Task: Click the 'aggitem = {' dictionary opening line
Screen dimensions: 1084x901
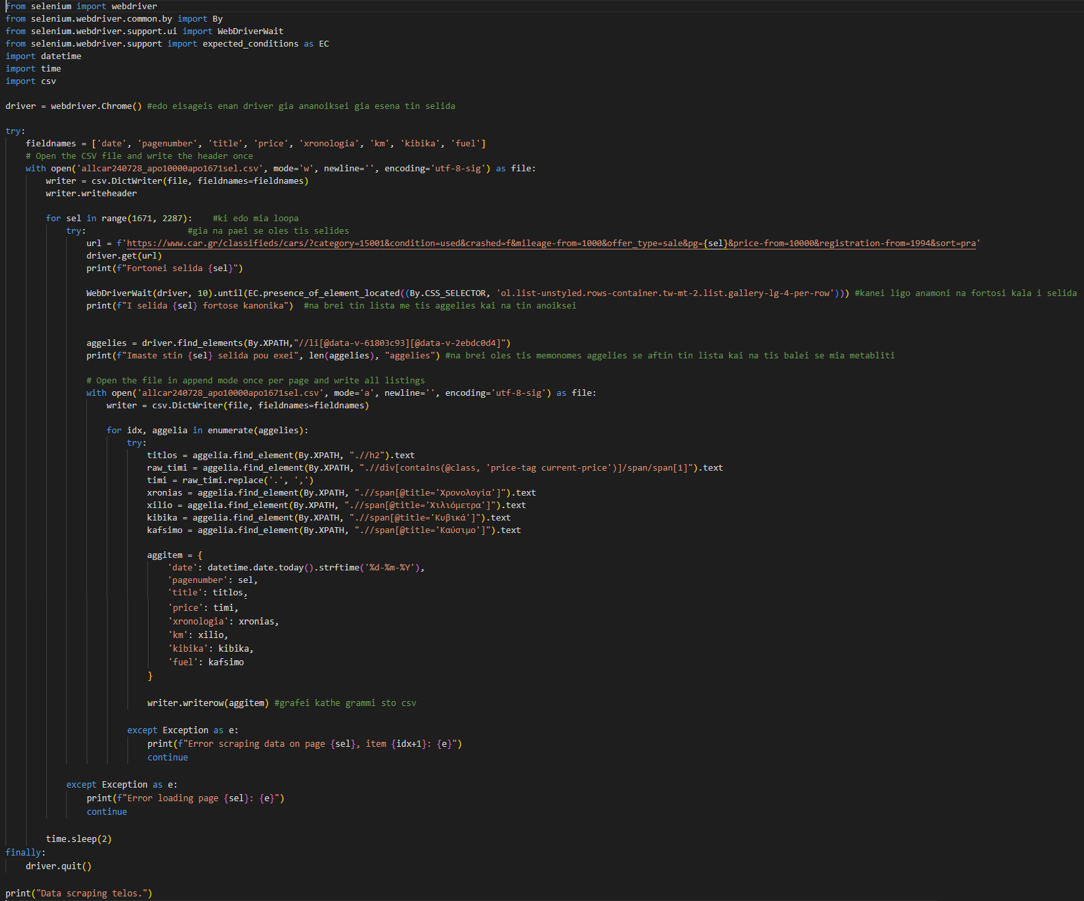Action: pos(175,555)
